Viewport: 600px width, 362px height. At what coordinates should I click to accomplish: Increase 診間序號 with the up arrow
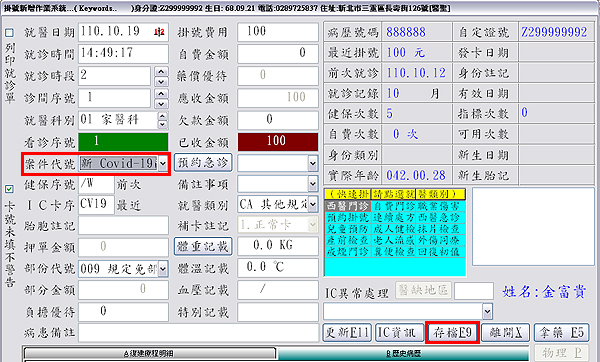tap(161, 94)
